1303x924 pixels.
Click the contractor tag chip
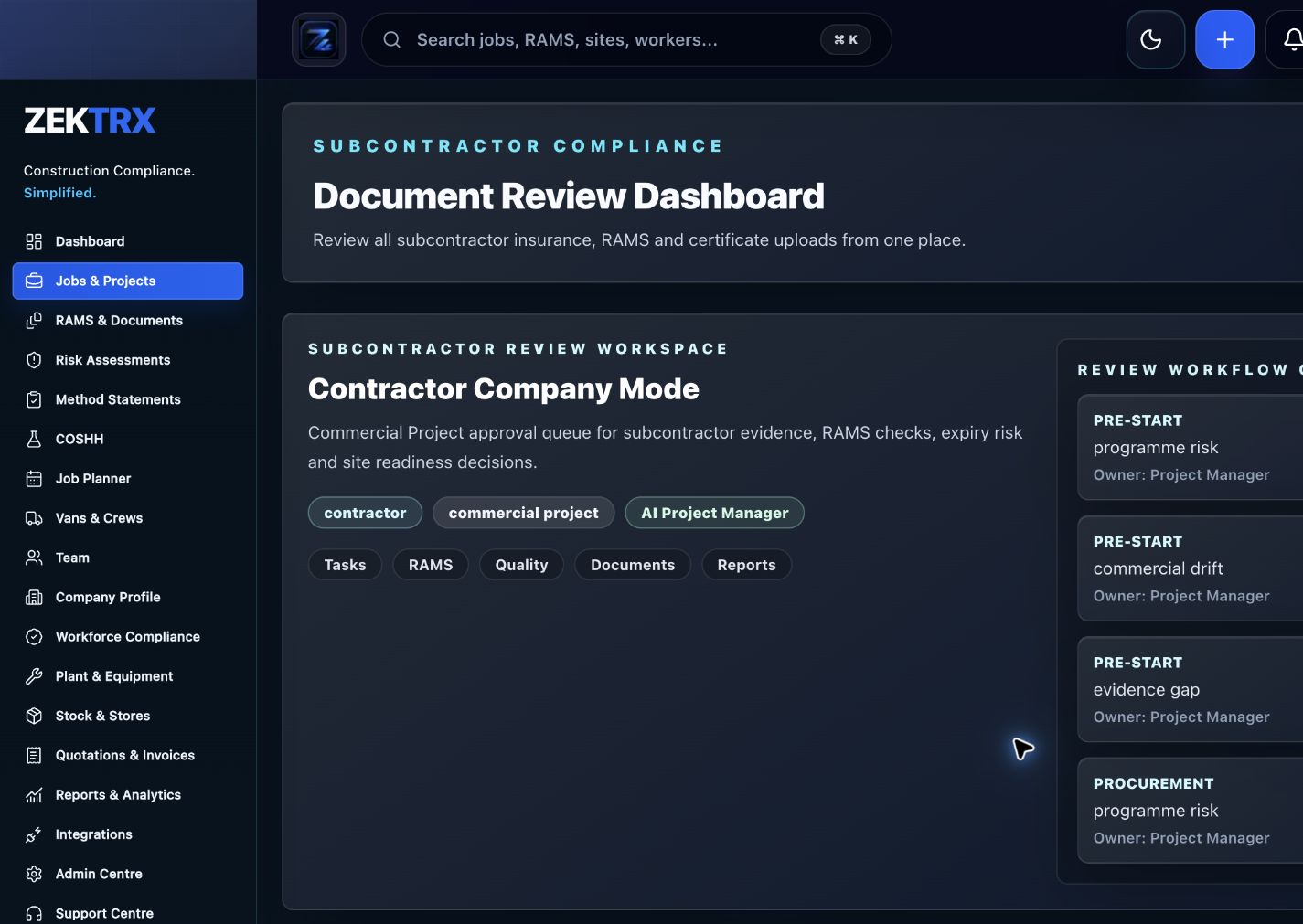click(x=365, y=513)
